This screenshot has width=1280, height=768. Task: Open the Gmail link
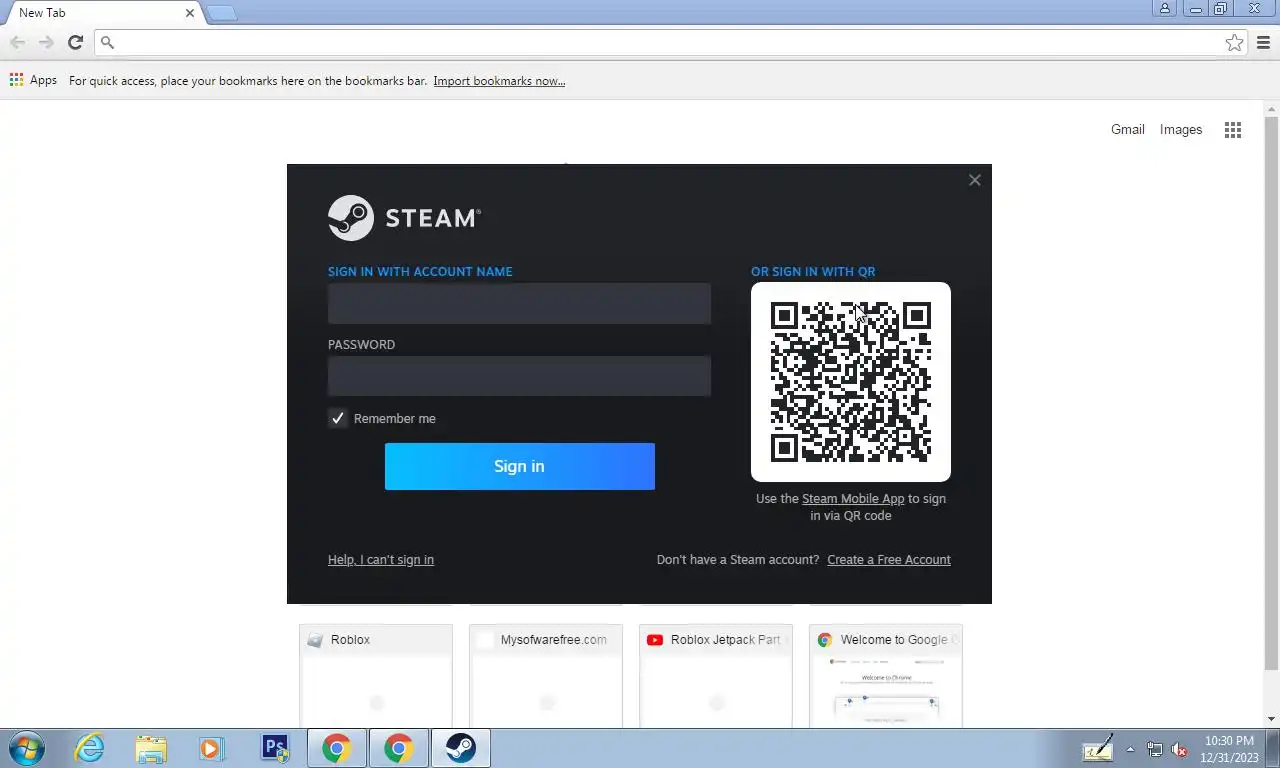tap(1128, 129)
